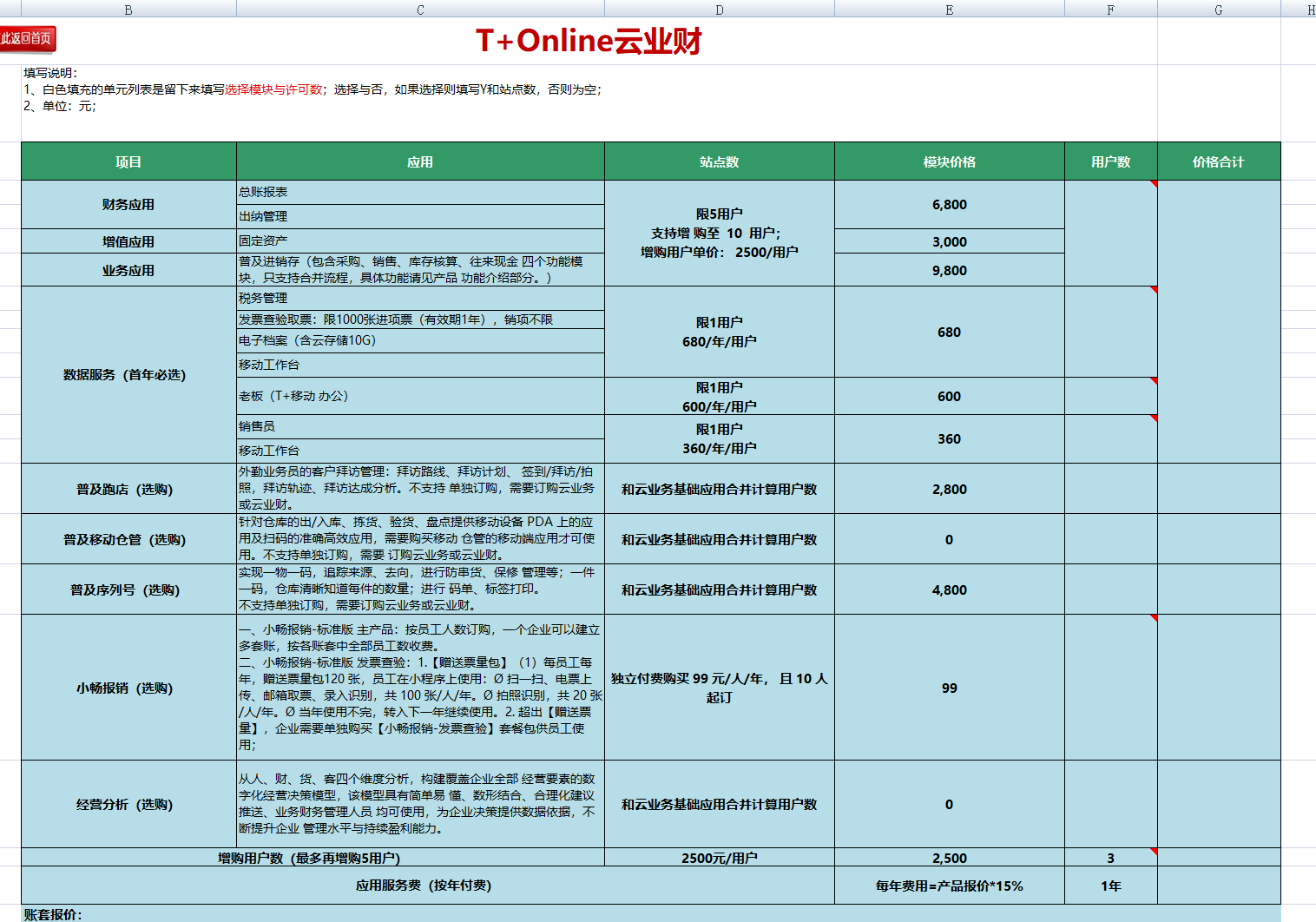Select the 2500元/用户 cell
The height and width of the screenshot is (922, 1316).
point(720,858)
